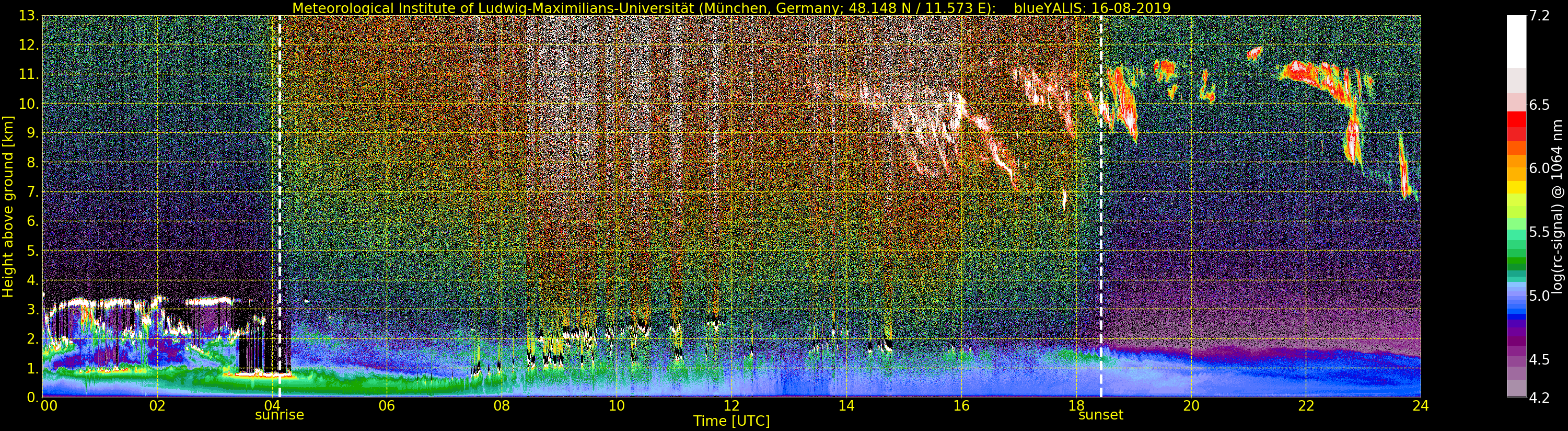Screen dimensions: 1568x431
Task: Click the height axis tick "3."
Action: click(33, 309)
